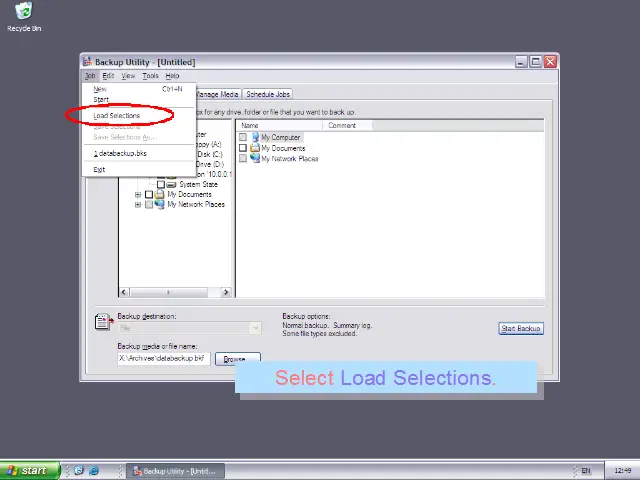Viewport: 640px width, 480px height.
Task: Click My Computer icon in file list
Action: pyautogui.click(x=255, y=137)
